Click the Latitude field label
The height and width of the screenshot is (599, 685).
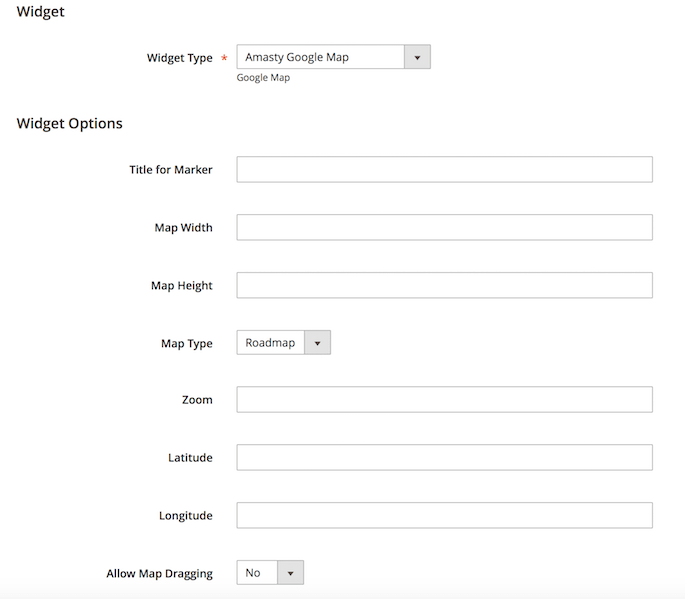coord(190,458)
